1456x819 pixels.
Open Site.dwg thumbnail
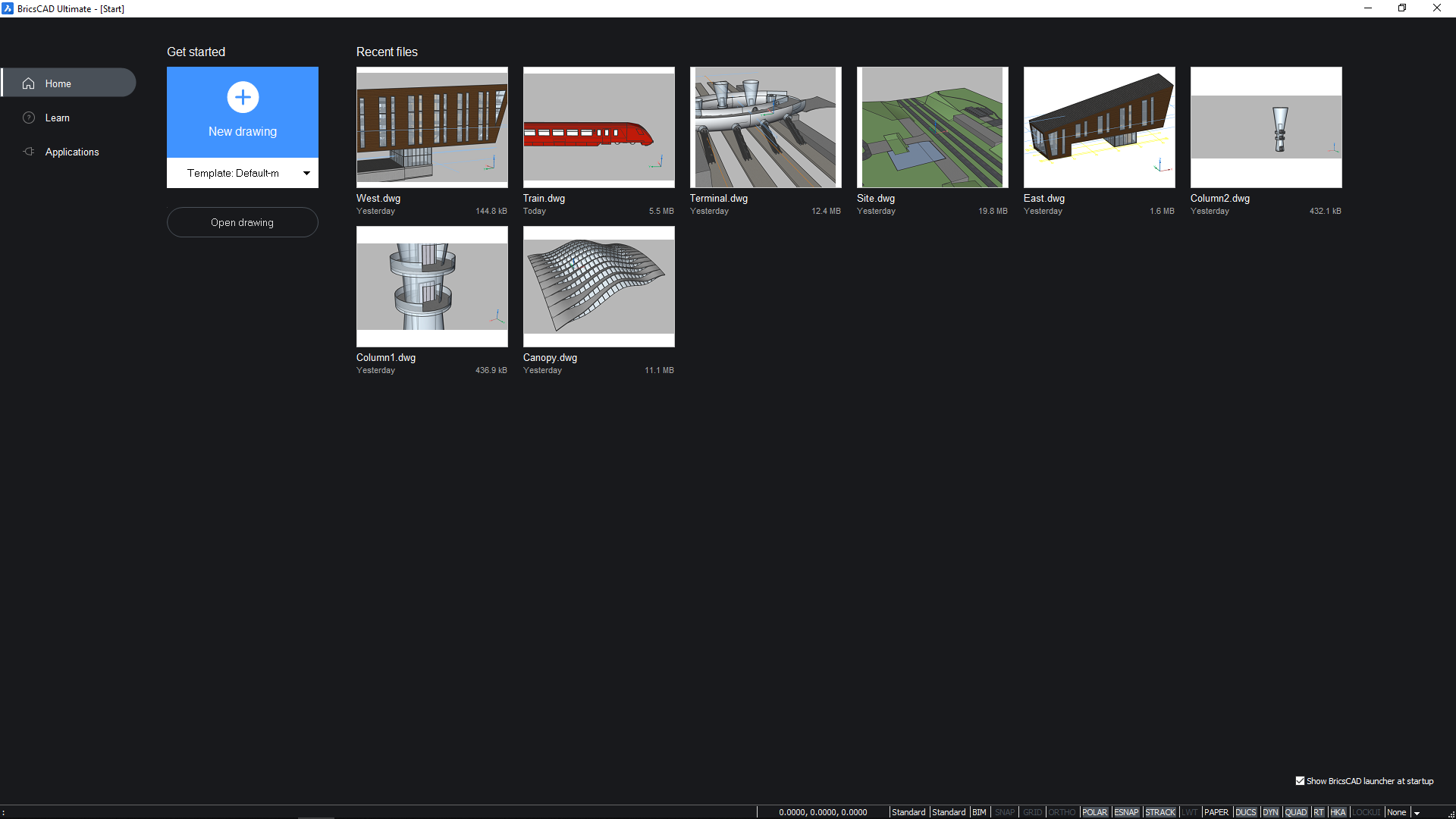[933, 127]
